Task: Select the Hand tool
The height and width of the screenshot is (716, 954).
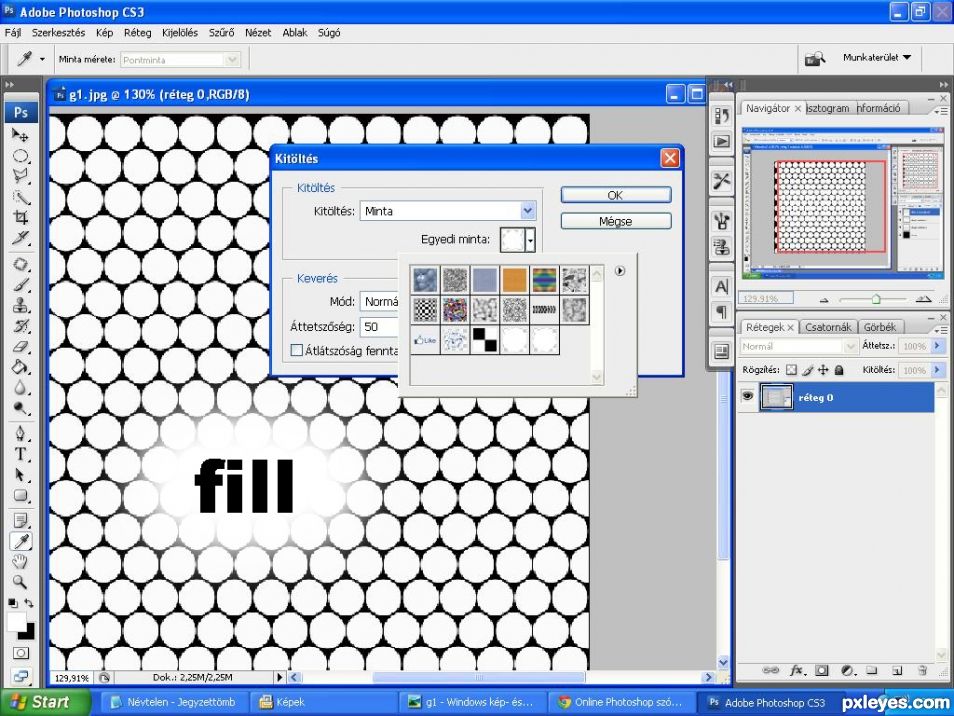Action: pyautogui.click(x=21, y=561)
